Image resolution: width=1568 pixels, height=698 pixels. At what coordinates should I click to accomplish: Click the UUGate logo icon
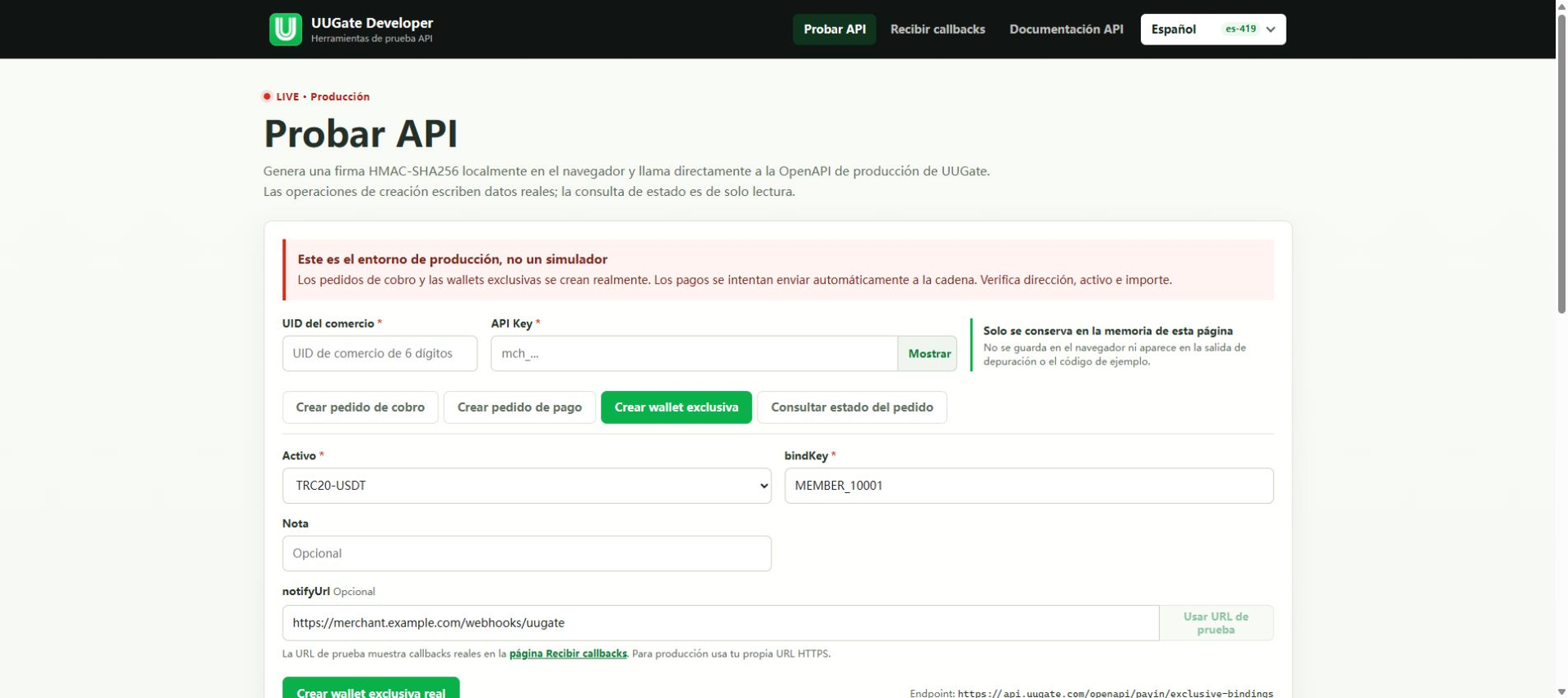tap(286, 29)
